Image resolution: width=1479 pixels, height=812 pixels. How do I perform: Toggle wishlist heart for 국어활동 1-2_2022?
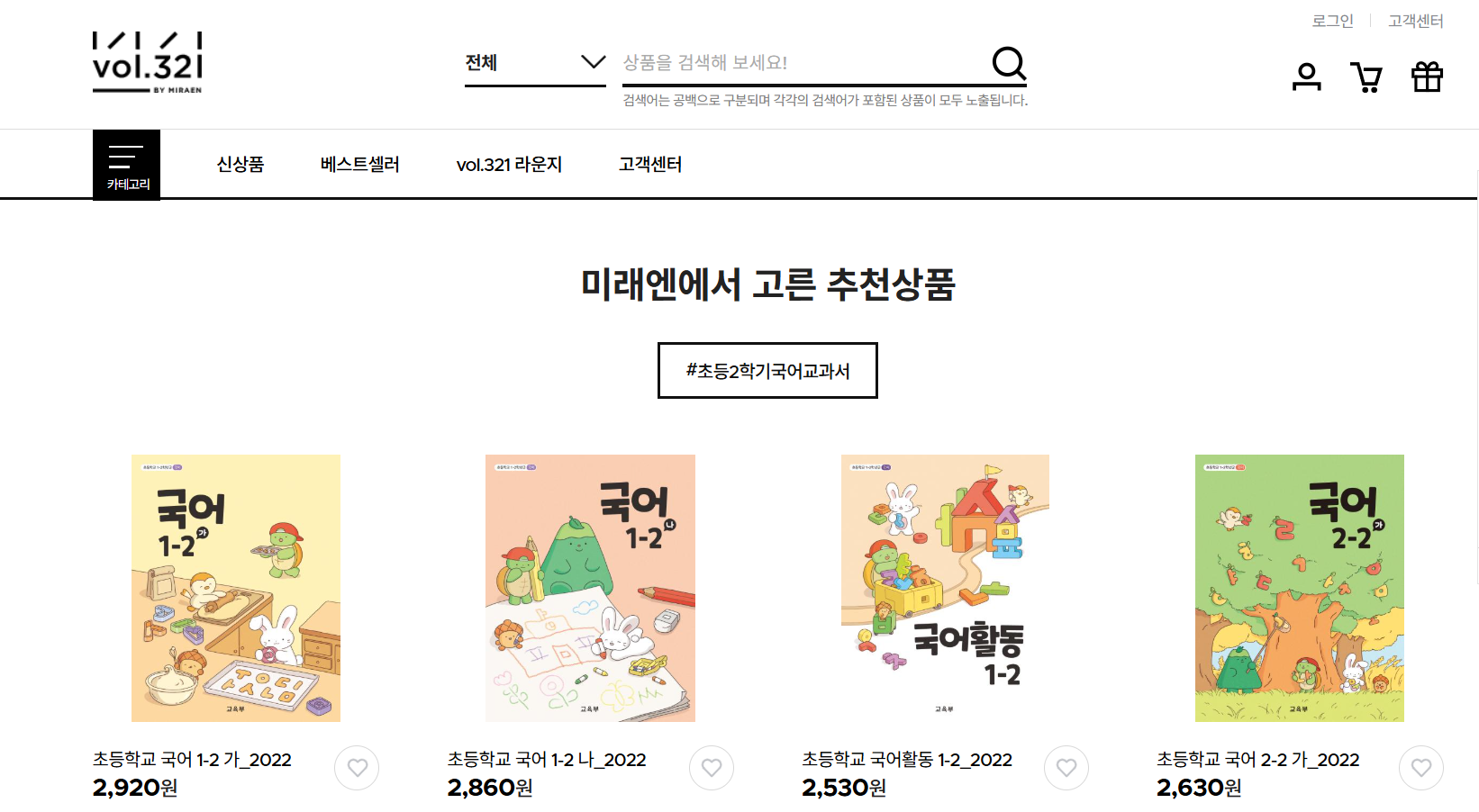coord(1066,768)
